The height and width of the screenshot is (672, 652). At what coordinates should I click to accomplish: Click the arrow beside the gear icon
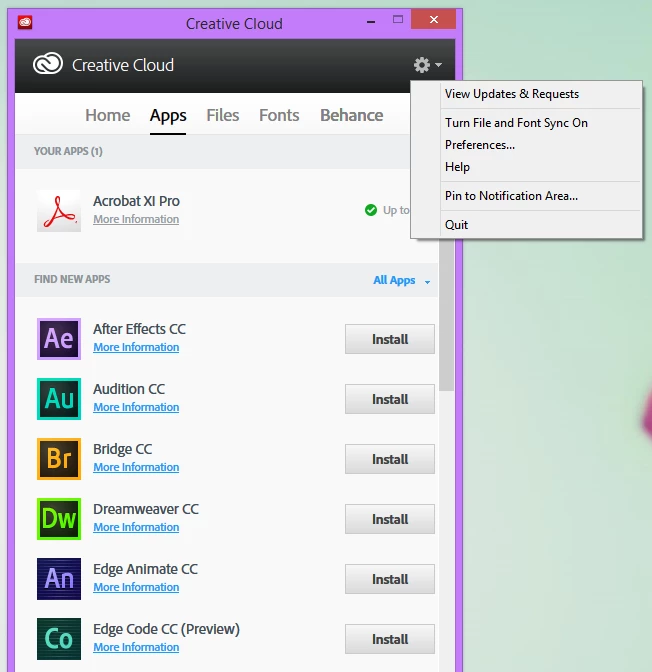[x=438, y=65]
